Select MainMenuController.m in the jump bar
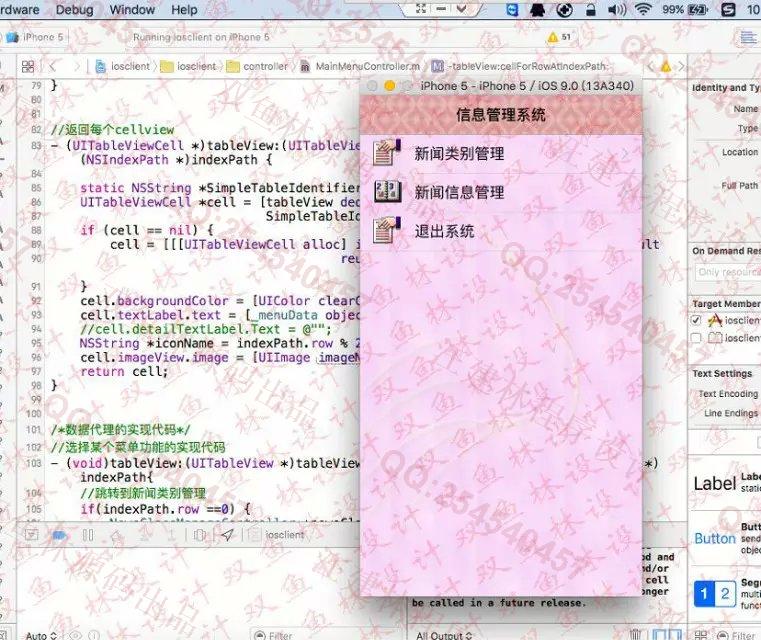The width and height of the screenshot is (761, 640). (360, 66)
